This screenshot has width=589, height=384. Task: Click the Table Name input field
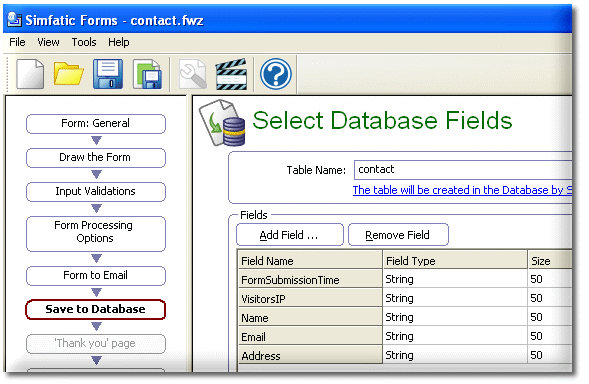(x=463, y=170)
